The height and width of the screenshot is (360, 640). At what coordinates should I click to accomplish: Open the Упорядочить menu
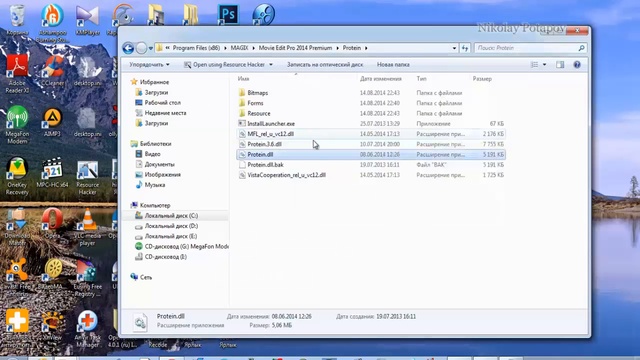tap(149, 64)
